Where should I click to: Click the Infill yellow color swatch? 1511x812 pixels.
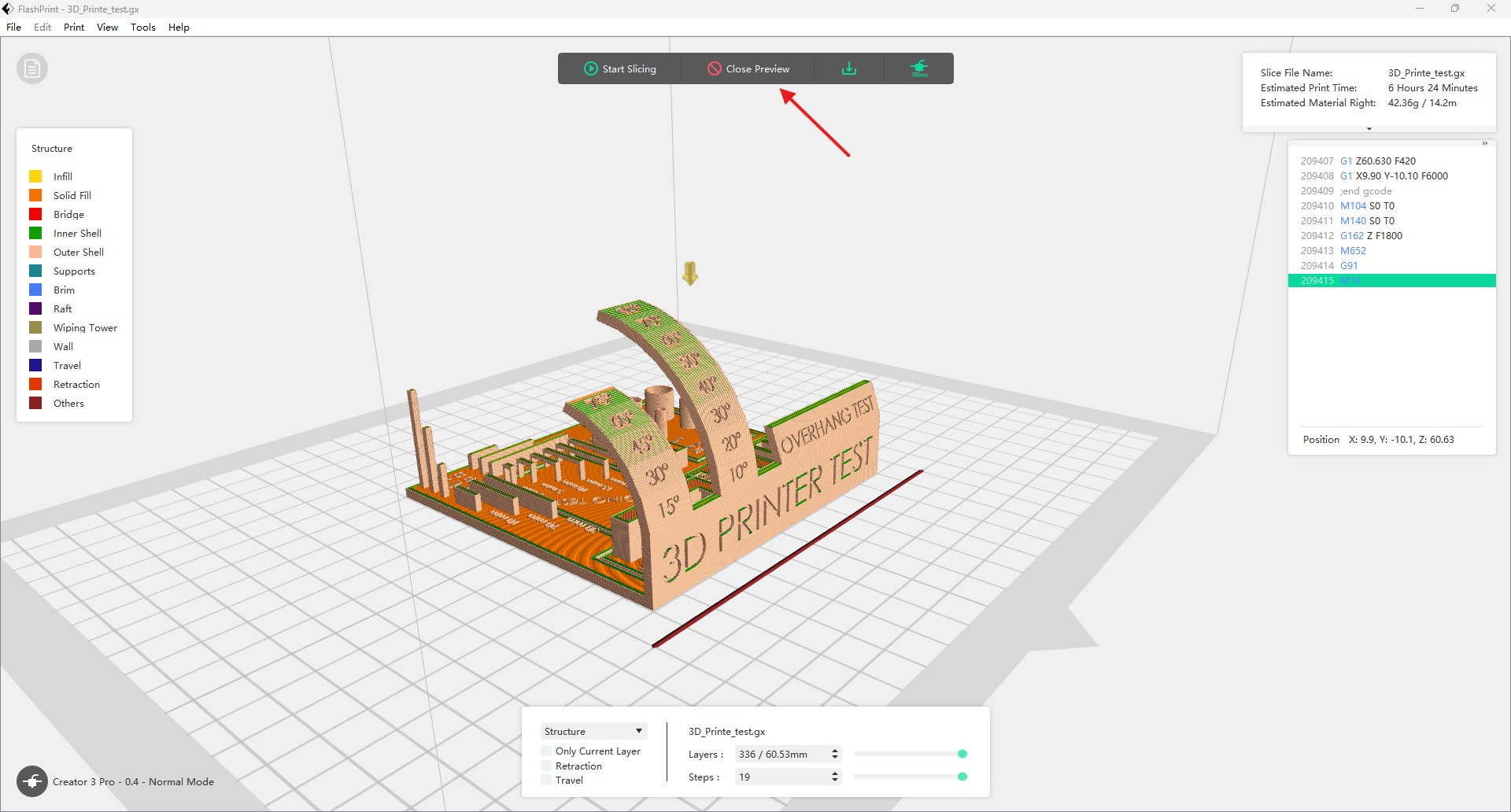35,176
